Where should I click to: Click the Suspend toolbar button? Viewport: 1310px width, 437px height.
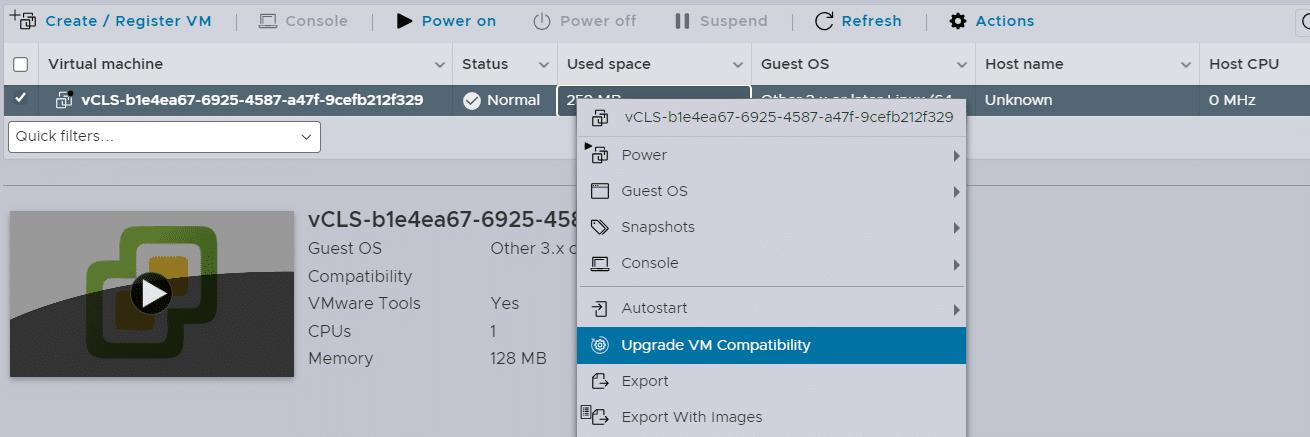coord(721,21)
